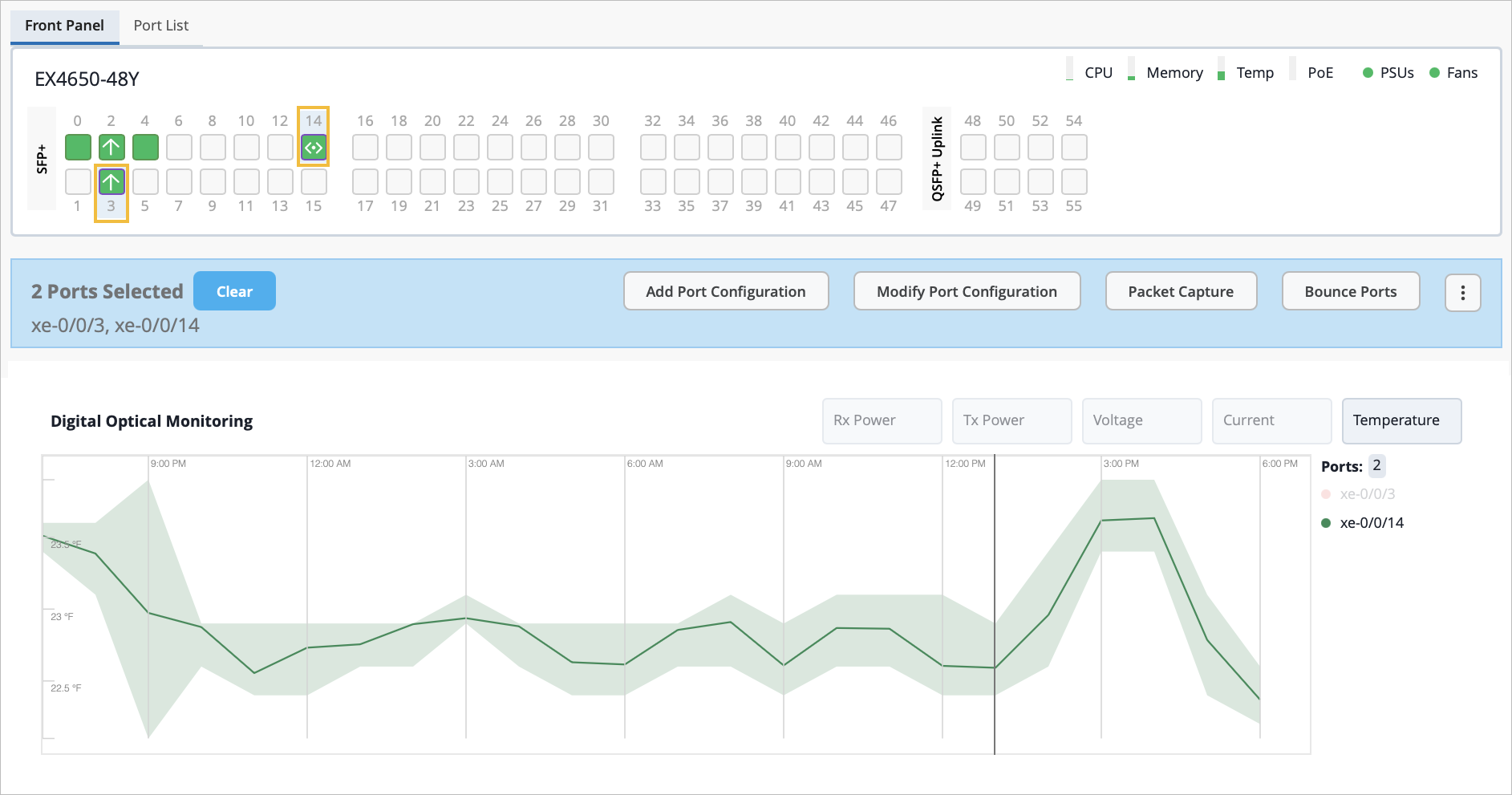This screenshot has width=1512, height=795.
Task: Select empty port 16 on the front panel
Action: click(x=365, y=148)
